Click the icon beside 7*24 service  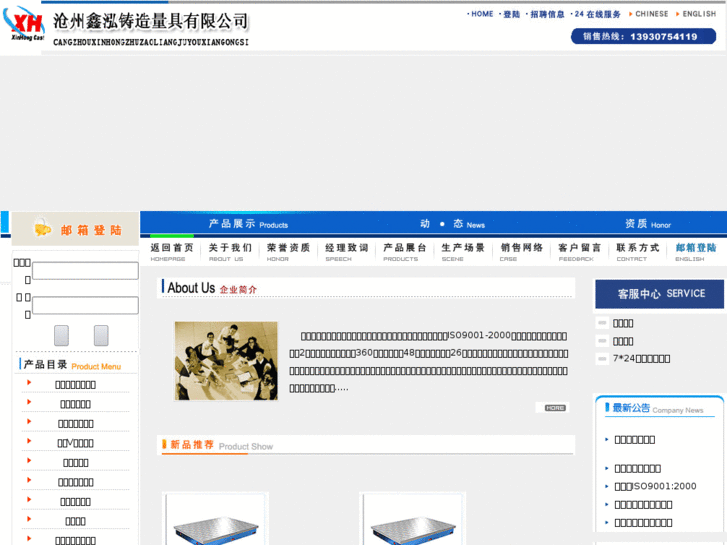point(602,359)
